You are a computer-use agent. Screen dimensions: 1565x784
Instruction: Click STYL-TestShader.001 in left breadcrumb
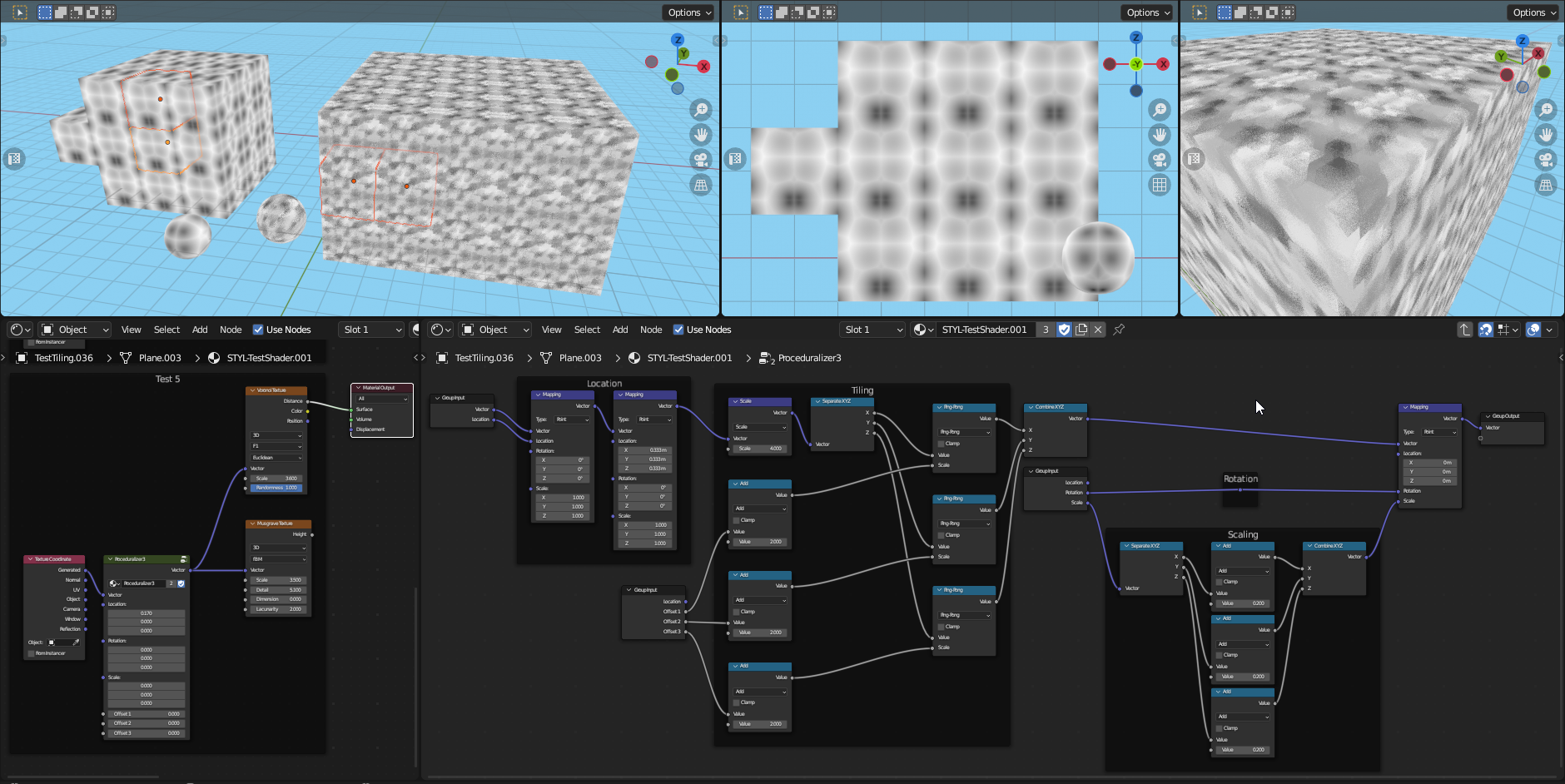tap(269, 358)
